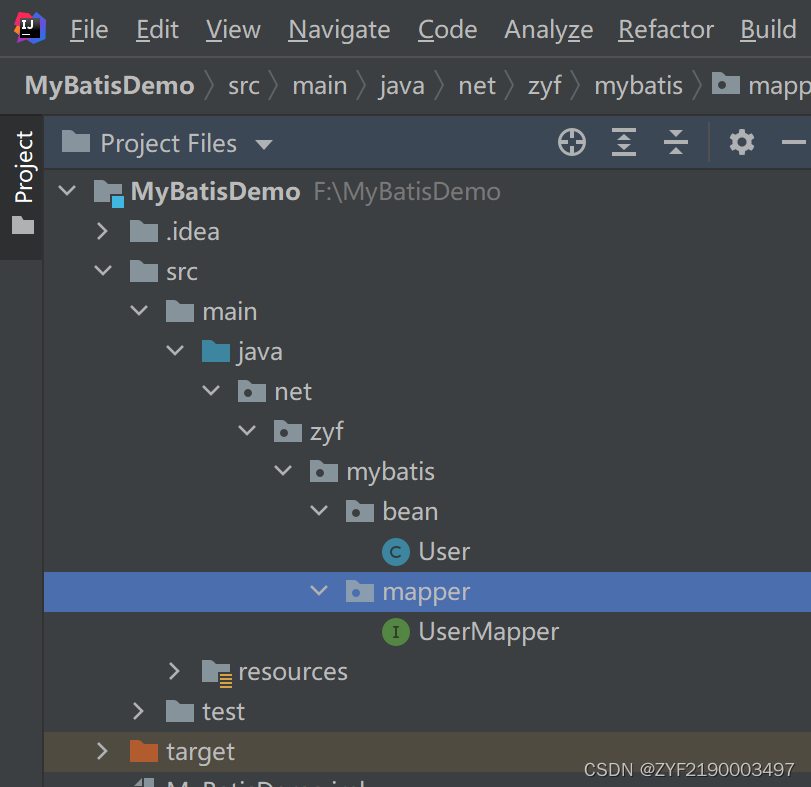Click MyBatisDemo in the breadcrumb bar
Viewport: 811px width, 787px height.
click(110, 85)
